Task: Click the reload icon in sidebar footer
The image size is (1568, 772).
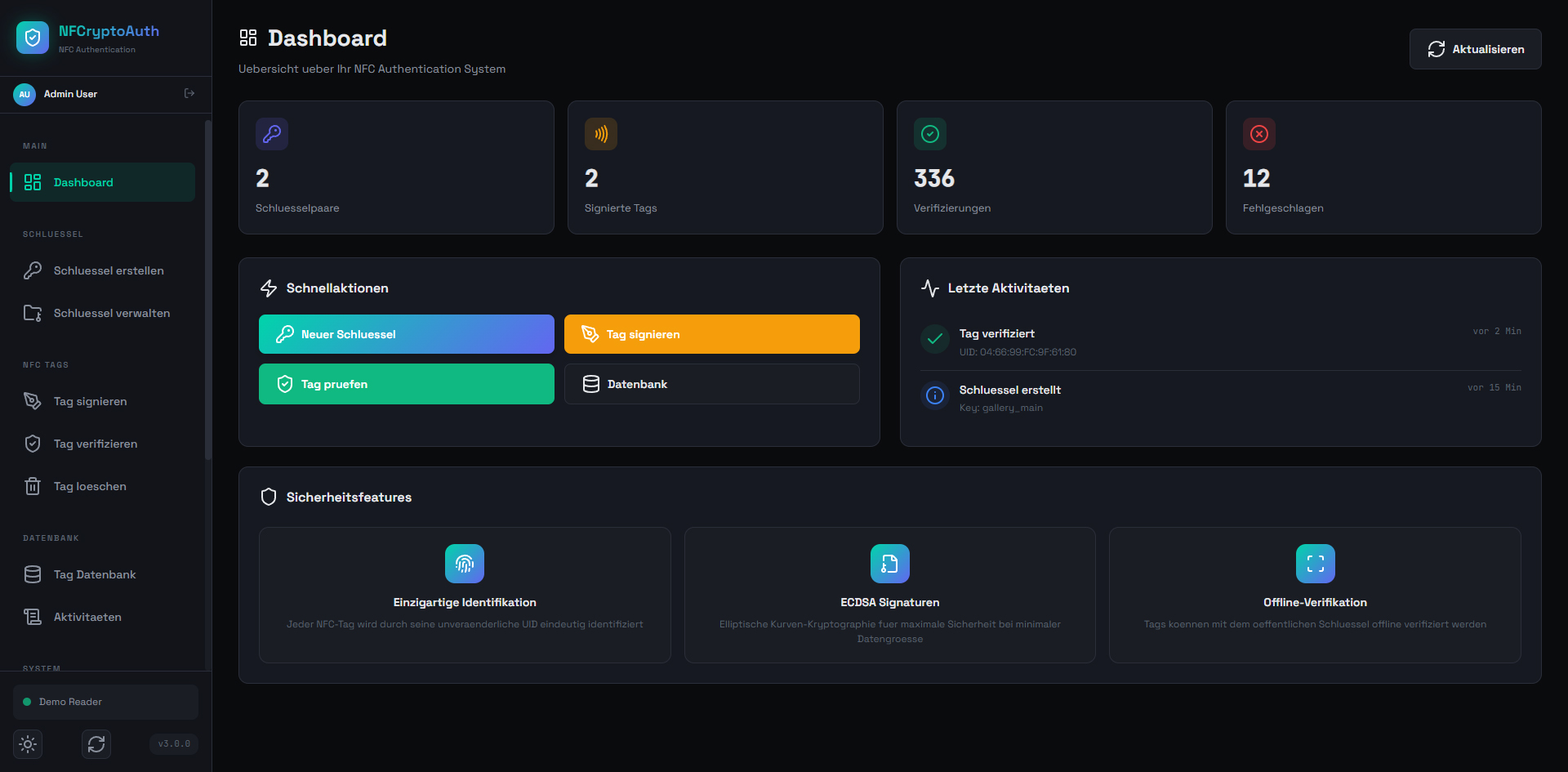Action: click(x=96, y=744)
